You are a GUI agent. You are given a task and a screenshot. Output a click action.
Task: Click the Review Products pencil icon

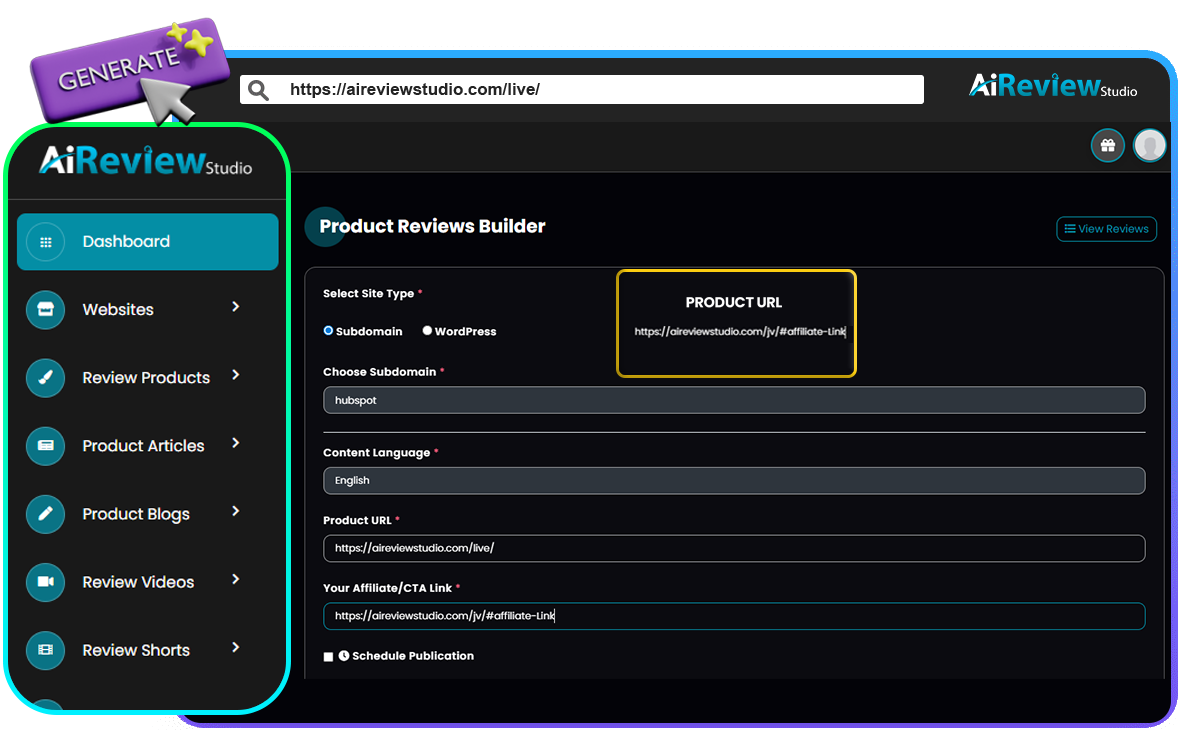tap(45, 377)
